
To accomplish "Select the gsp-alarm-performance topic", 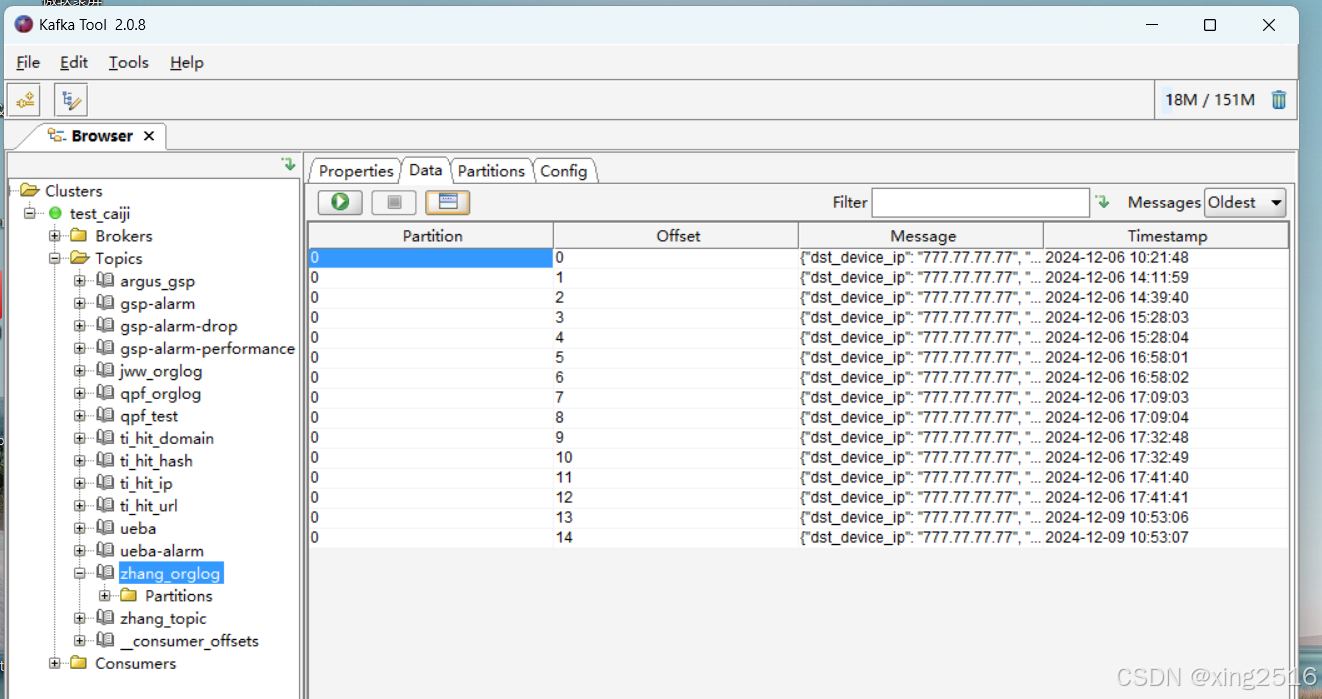I will click(207, 348).
